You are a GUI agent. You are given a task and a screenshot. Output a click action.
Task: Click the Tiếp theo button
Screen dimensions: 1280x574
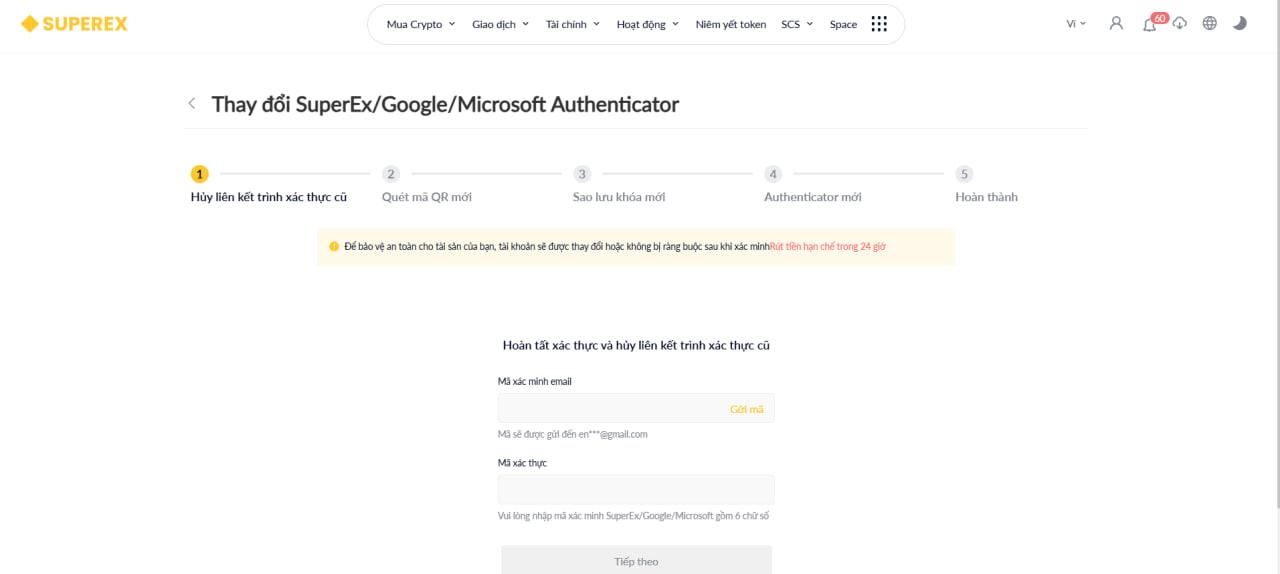[x=636, y=560]
